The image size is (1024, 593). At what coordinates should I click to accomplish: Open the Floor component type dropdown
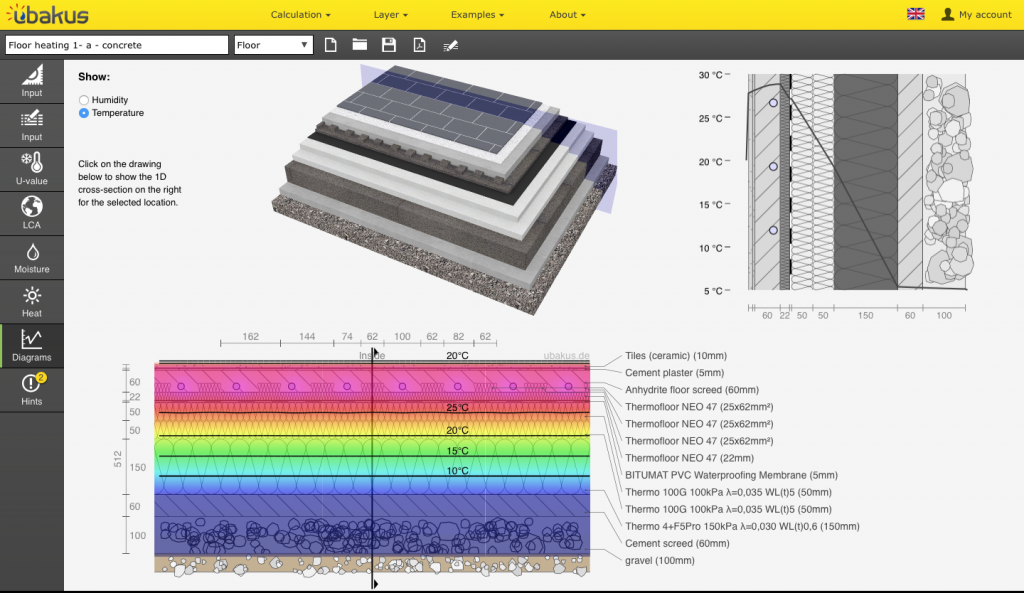point(275,45)
